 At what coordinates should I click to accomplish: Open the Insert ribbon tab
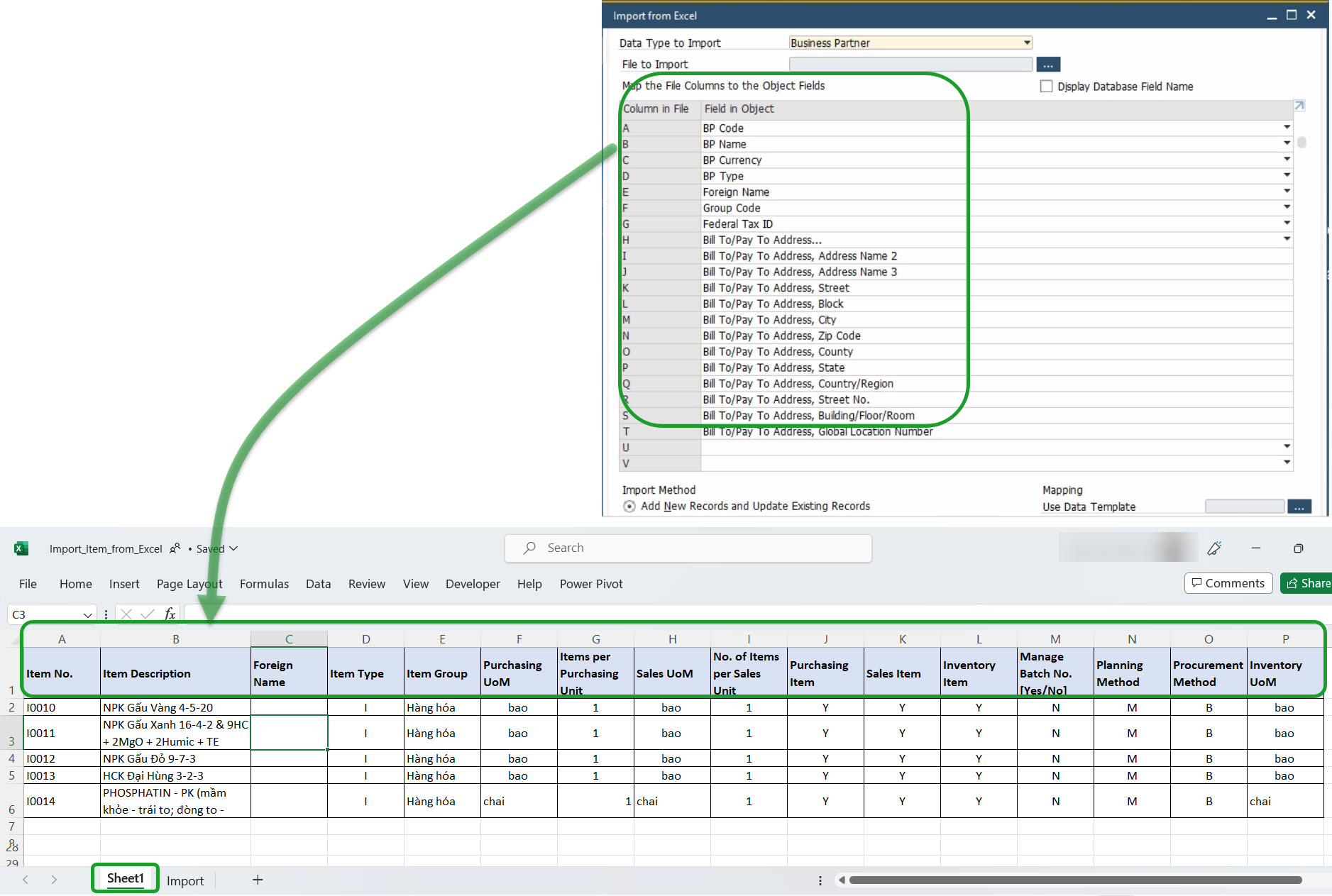coord(124,584)
